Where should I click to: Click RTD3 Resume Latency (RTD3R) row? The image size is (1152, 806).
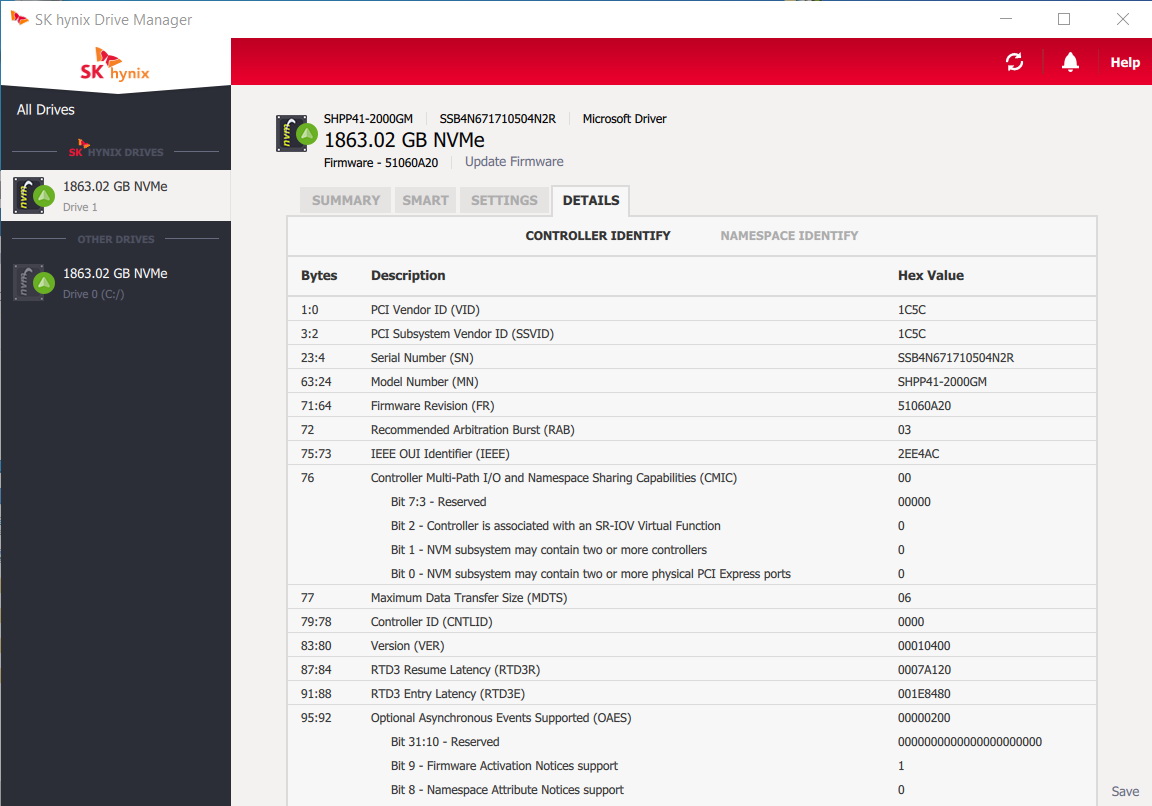tap(691, 670)
